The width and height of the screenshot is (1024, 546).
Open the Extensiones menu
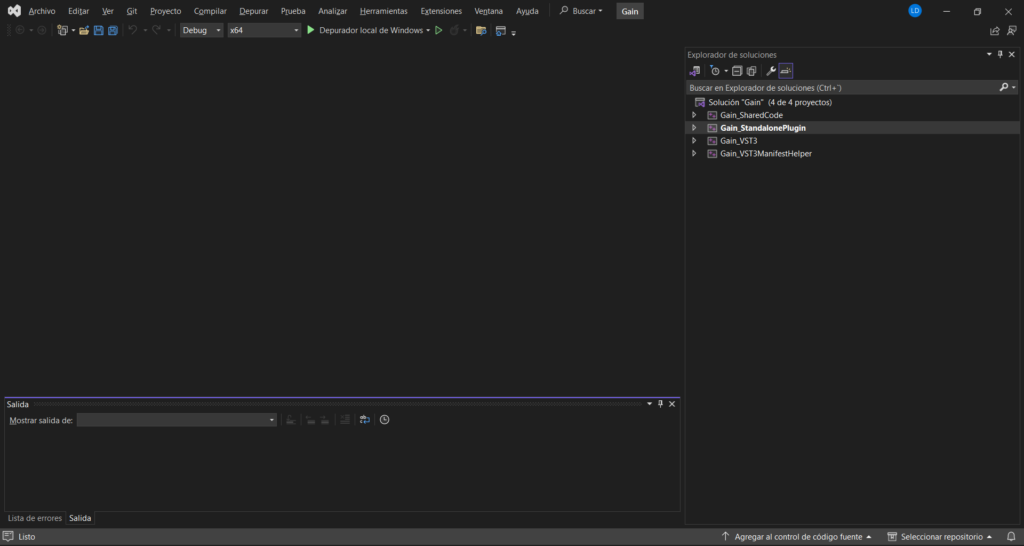[441, 11]
